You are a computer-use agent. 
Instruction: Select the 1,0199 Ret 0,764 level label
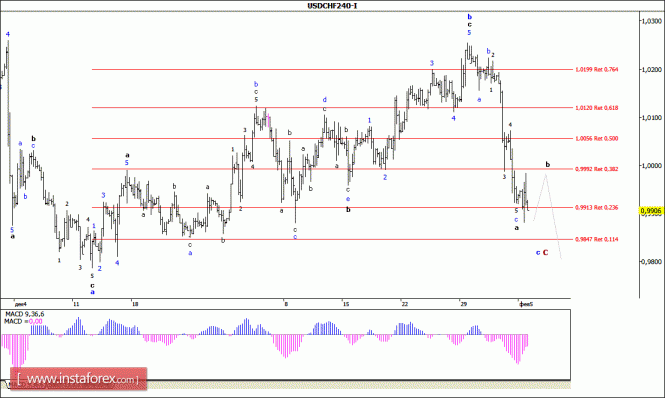(x=596, y=69)
